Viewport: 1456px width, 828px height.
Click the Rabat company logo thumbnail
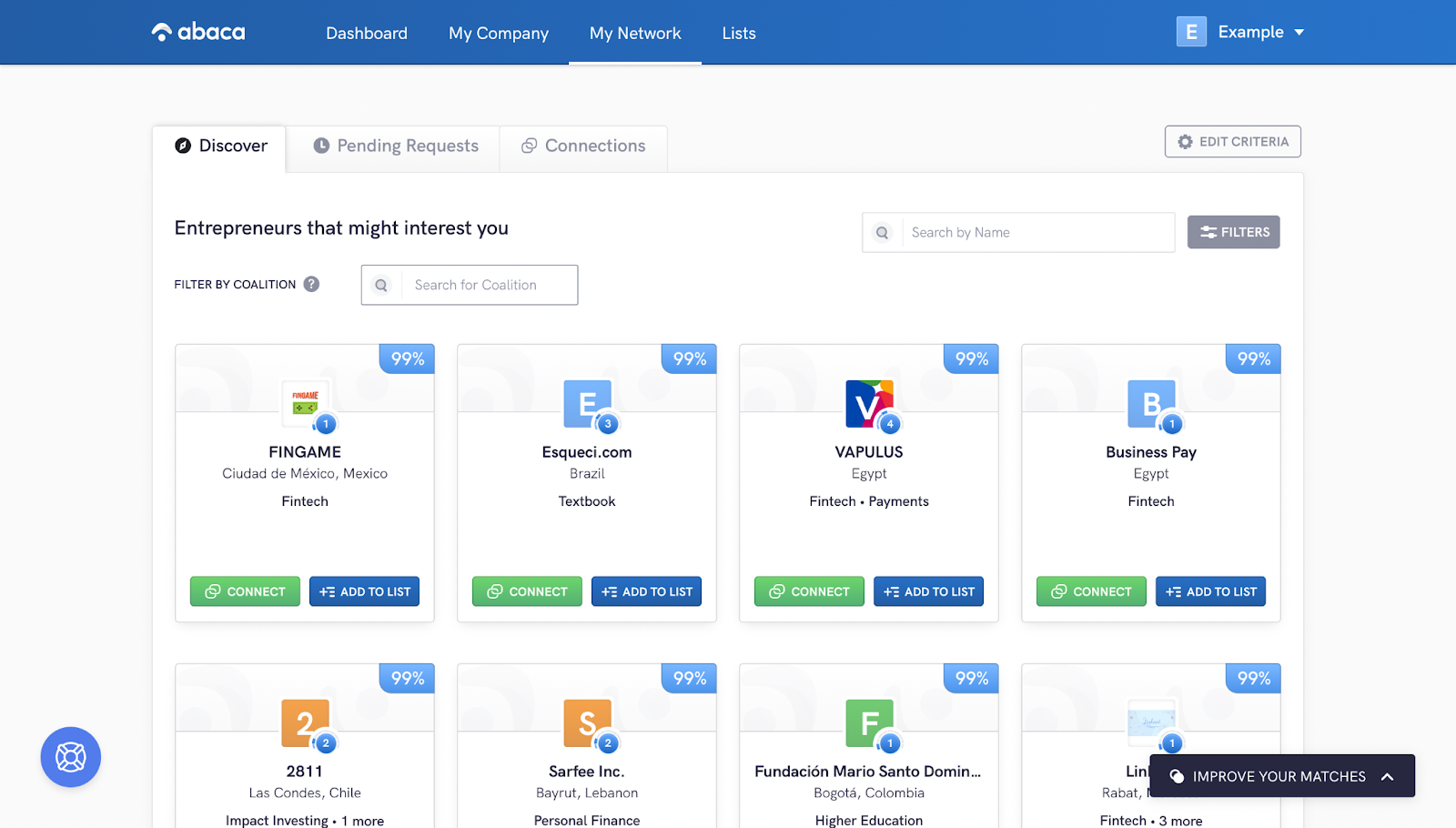[x=1151, y=722]
